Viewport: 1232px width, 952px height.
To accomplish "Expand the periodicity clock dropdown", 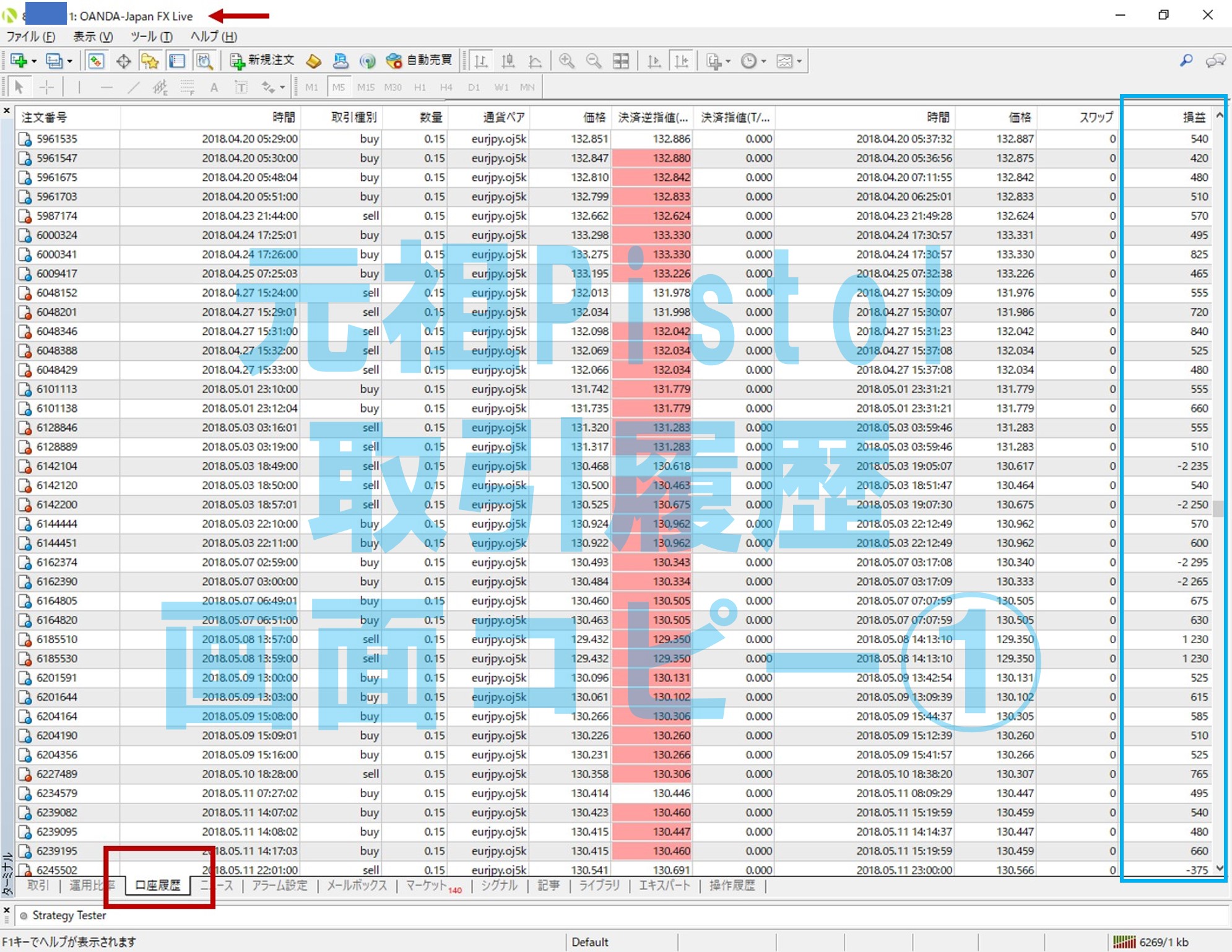I will click(x=763, y=61).
